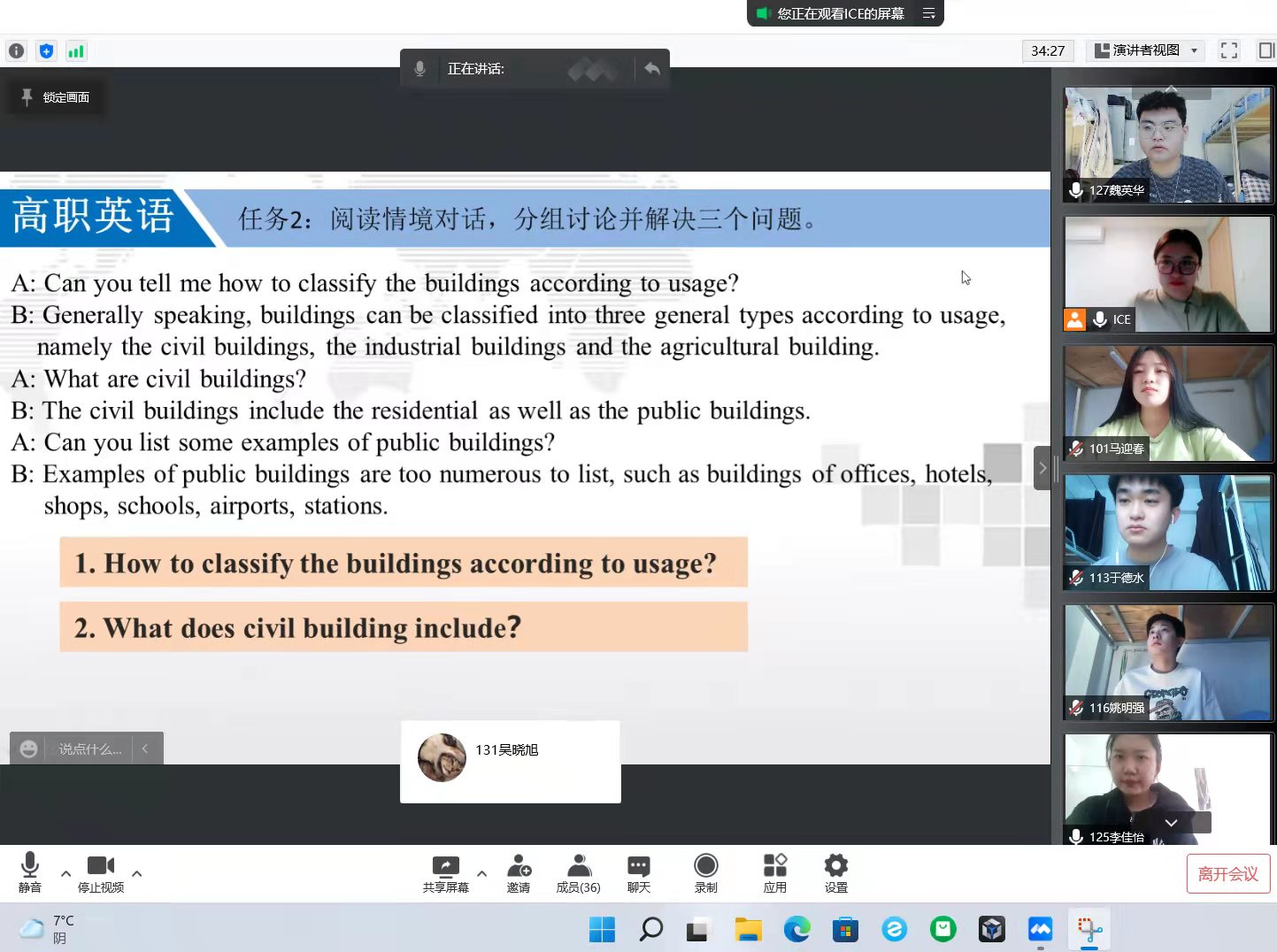The height and width of the screenshot is (952, 1277).
Task: Mute microphone with 静音 button
Action: tap(30, 872)
